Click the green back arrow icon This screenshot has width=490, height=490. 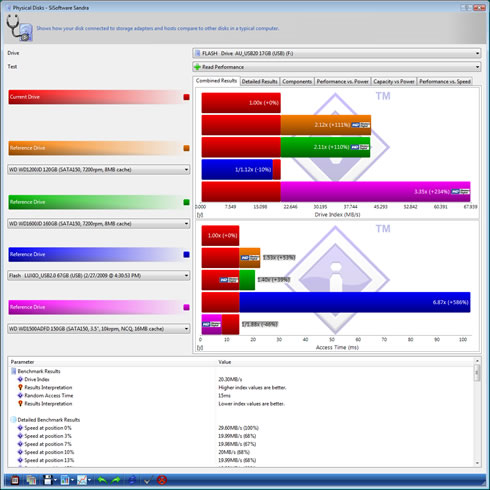click(102, 480)
